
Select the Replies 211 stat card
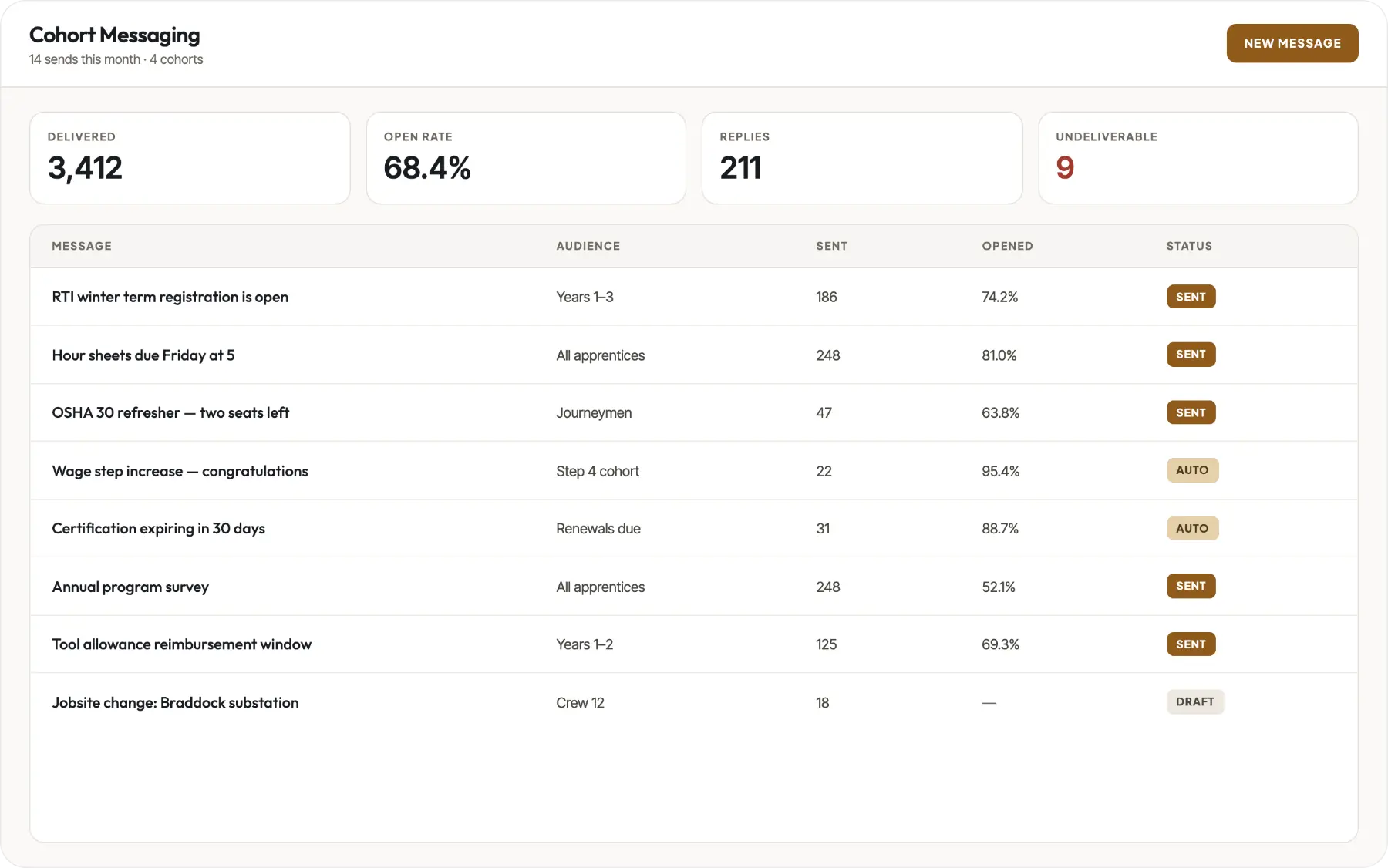[862, 158]
